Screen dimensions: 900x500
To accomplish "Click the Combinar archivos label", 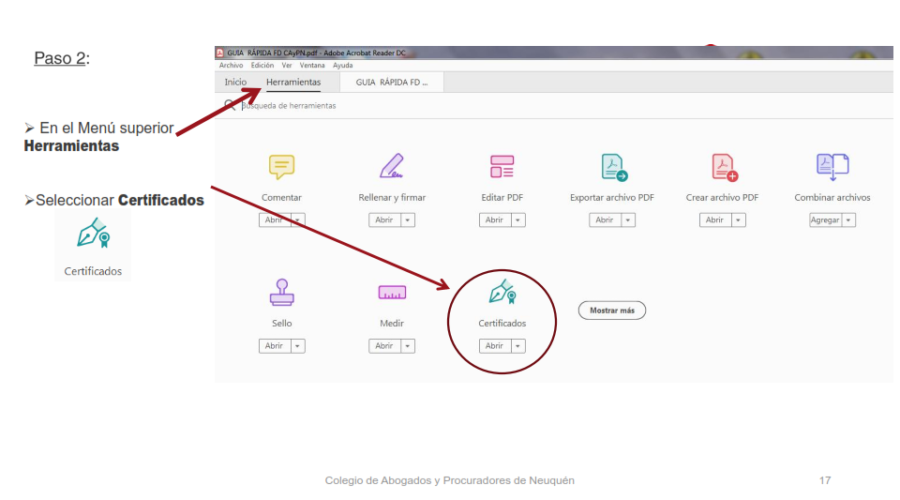I will coord(832,197).
